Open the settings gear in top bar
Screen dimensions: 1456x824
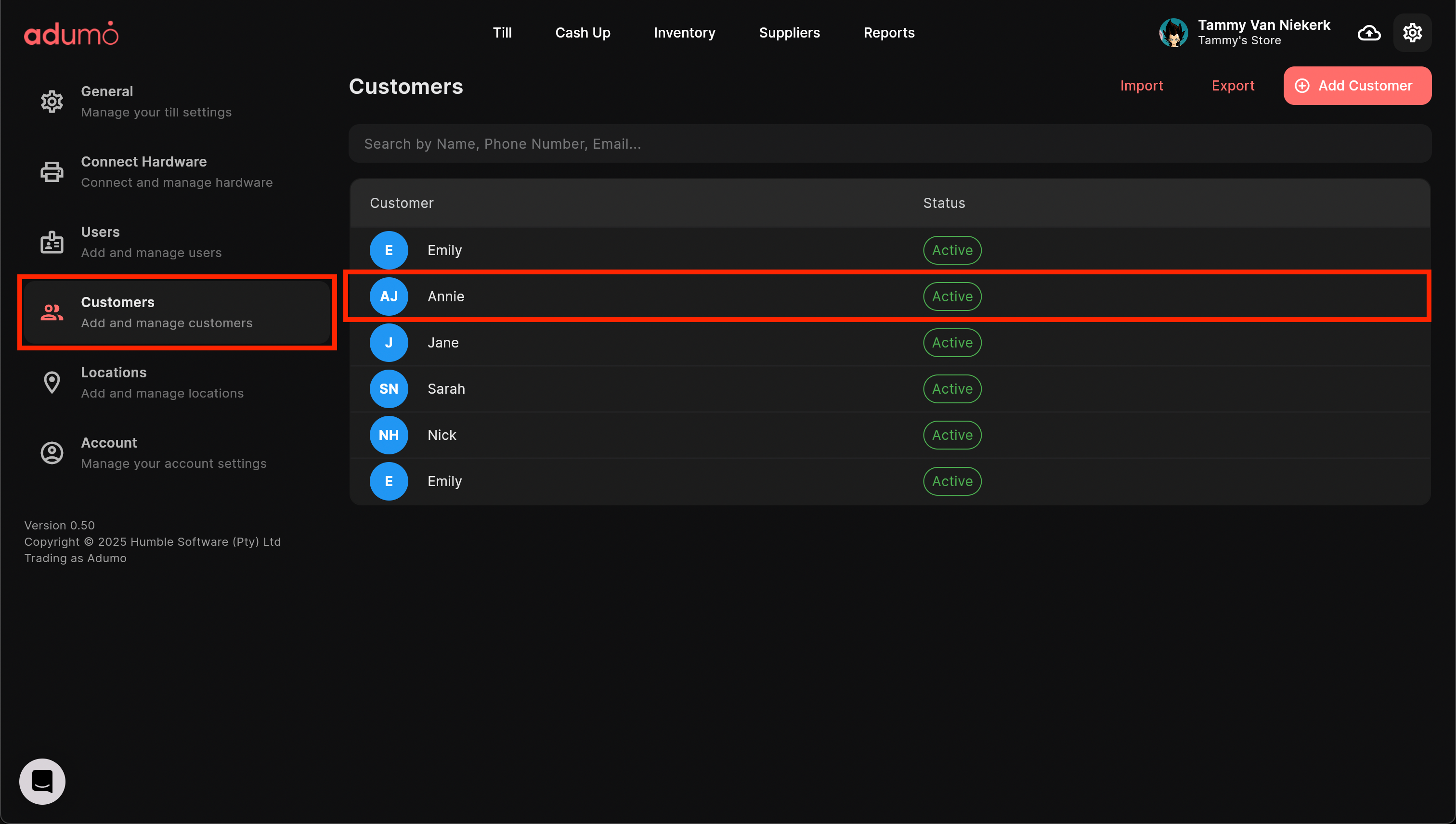pos(1412,33)
